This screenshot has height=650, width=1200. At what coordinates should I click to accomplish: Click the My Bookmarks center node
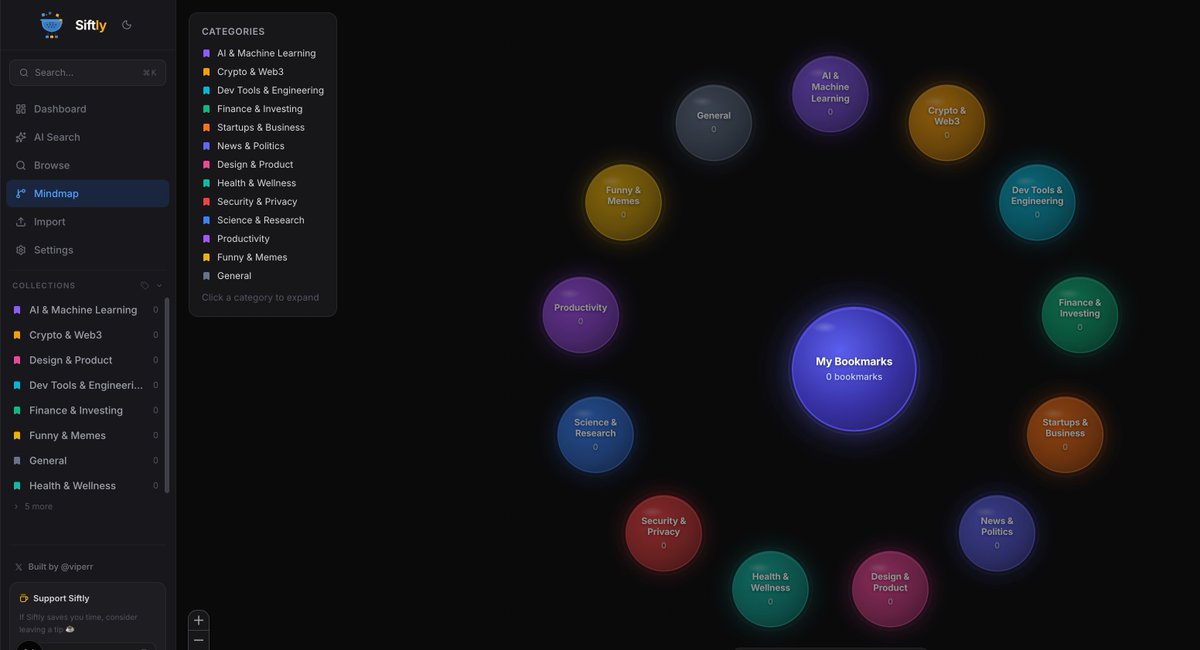click(854, 368)
